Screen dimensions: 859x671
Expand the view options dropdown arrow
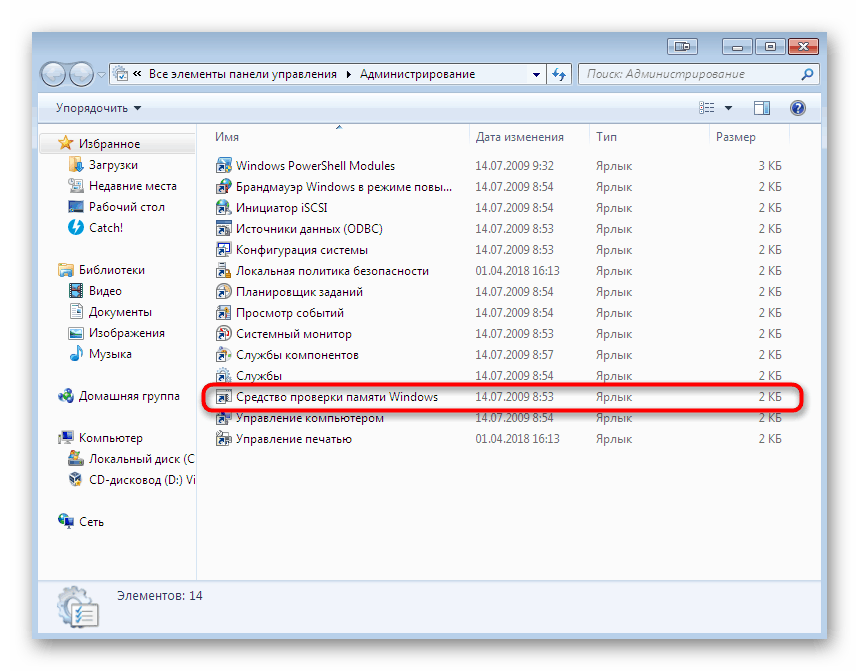(x=728, y=108)
